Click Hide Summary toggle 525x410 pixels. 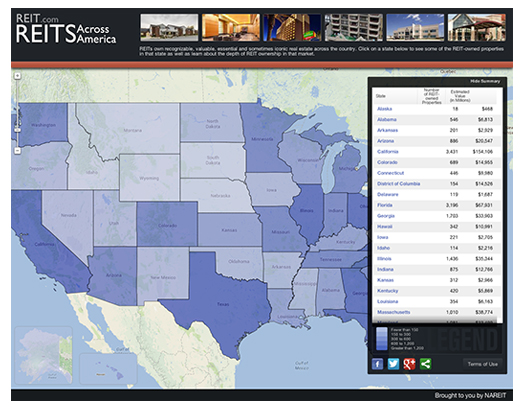(485, 81)
